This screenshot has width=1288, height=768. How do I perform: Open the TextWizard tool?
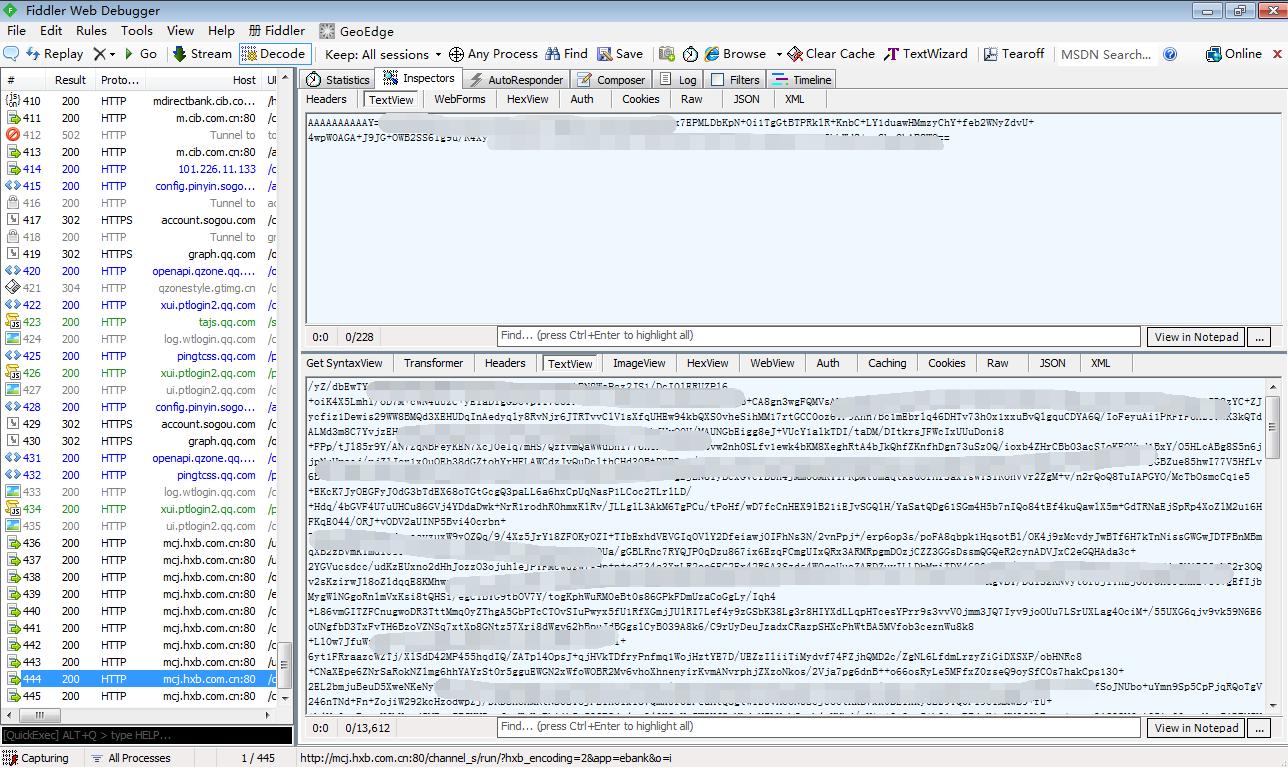925,54
